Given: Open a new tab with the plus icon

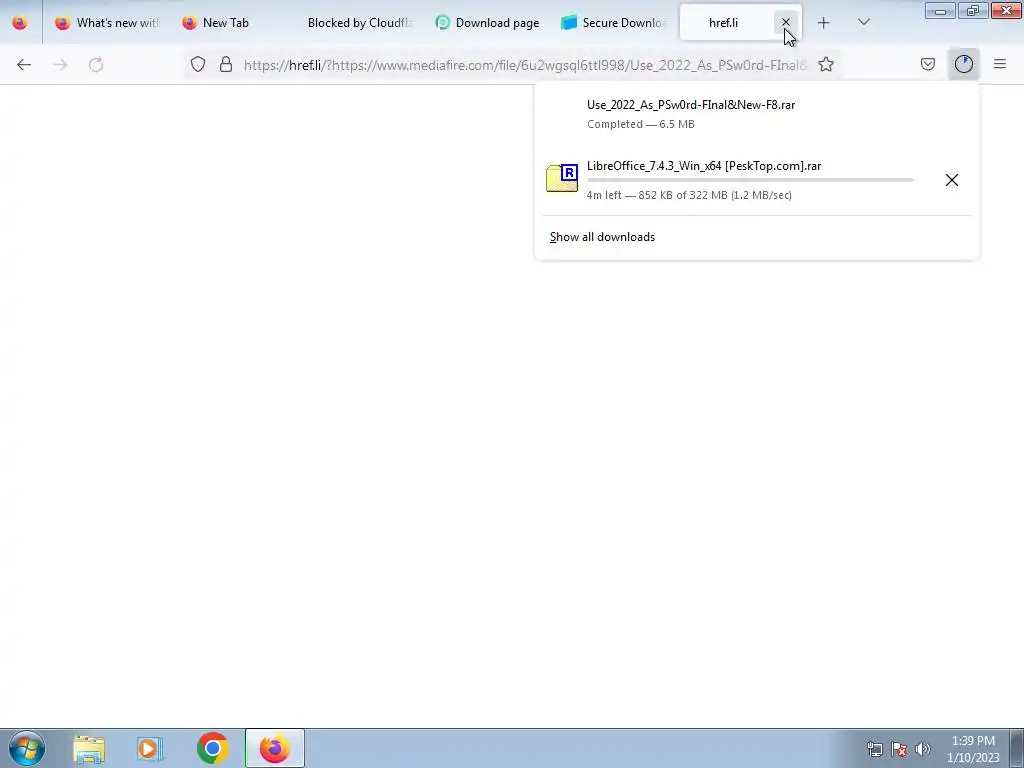Looking at the screenshot, I should pyautogui.click(x=824, y=23).
